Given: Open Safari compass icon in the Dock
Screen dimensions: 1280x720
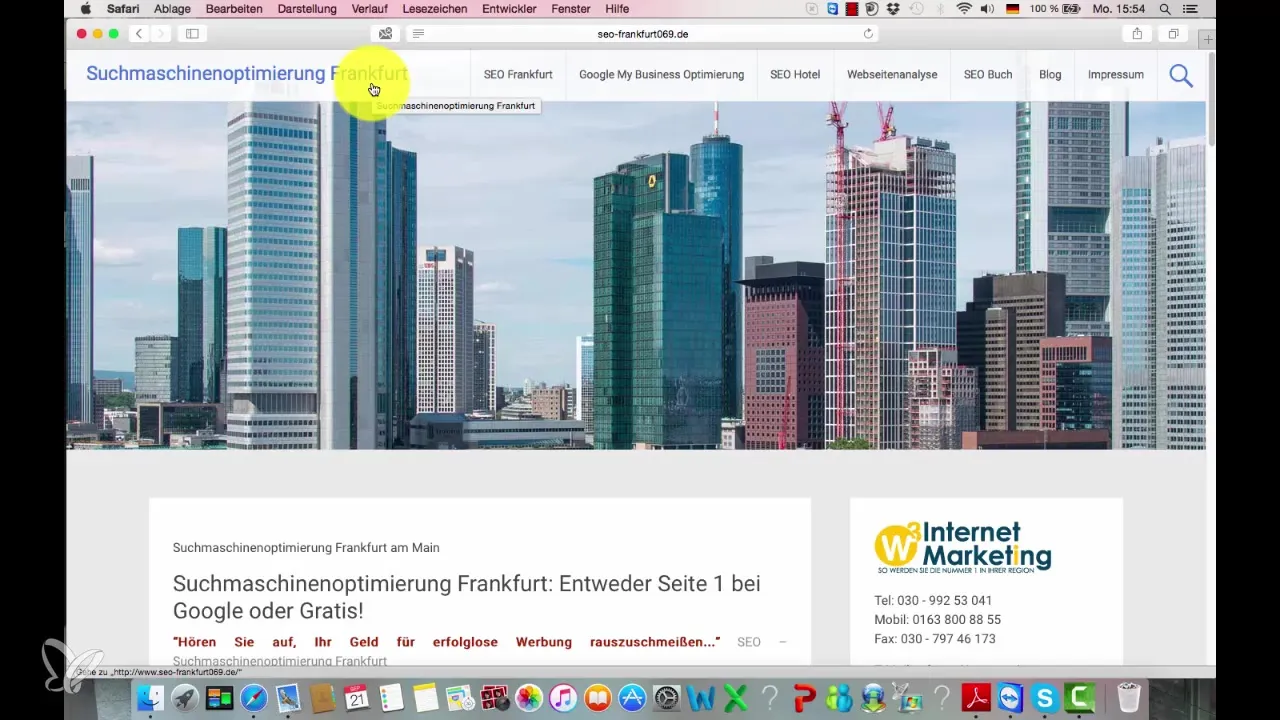Looking at the screenshot, I should 254,697.
